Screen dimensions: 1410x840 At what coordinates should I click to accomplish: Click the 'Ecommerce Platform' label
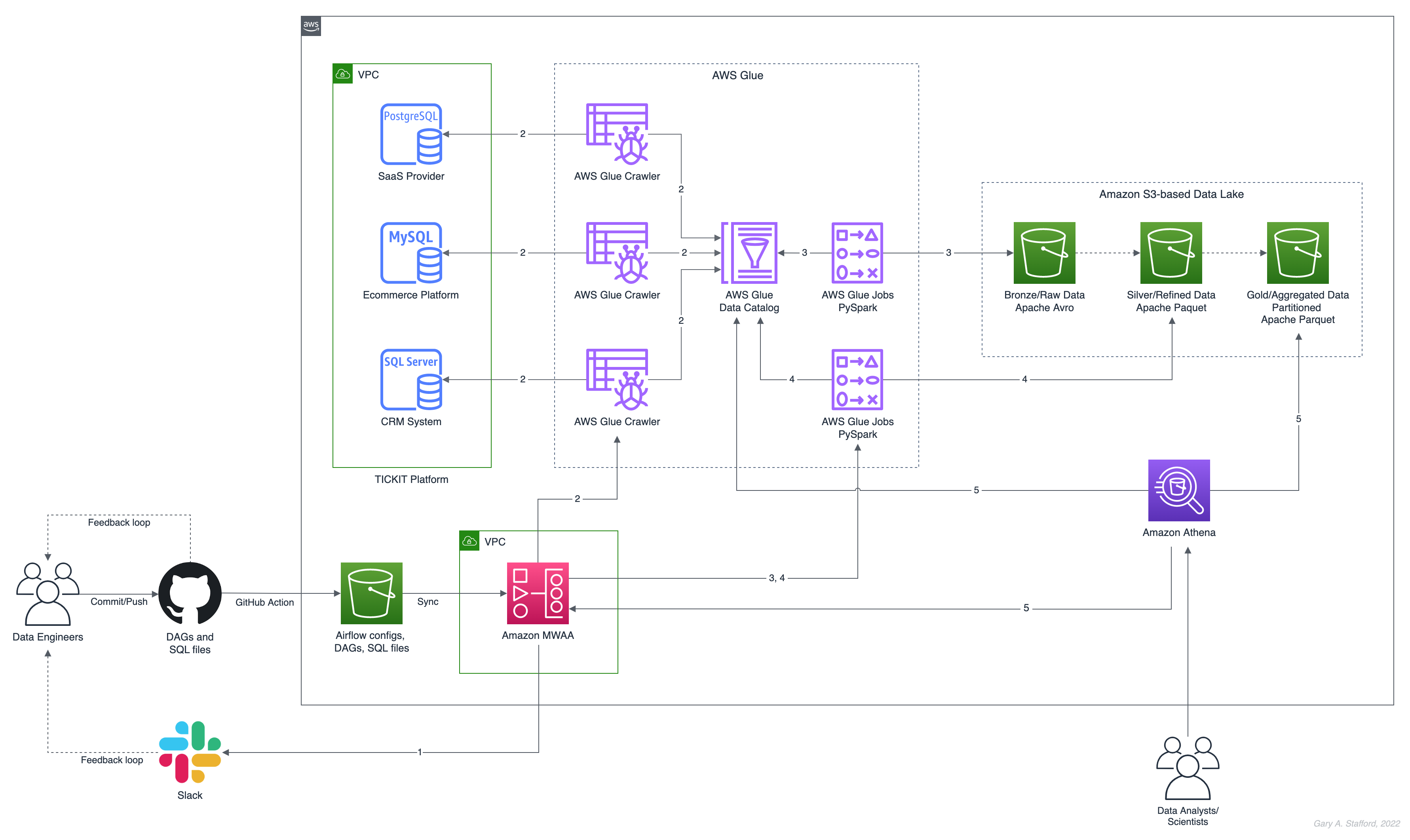[x=410, y=295]
